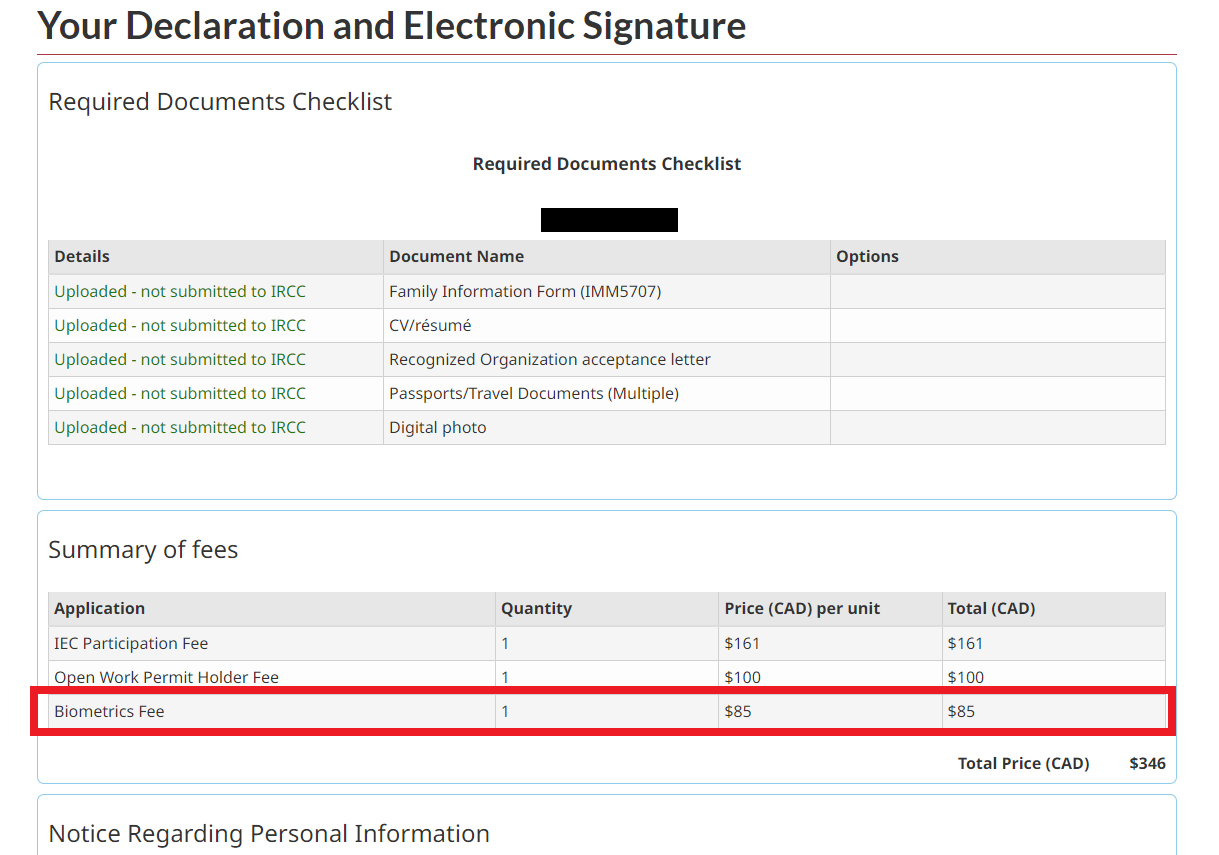
Task: Select the CV/résumé document name
Action: pos(430,325)
